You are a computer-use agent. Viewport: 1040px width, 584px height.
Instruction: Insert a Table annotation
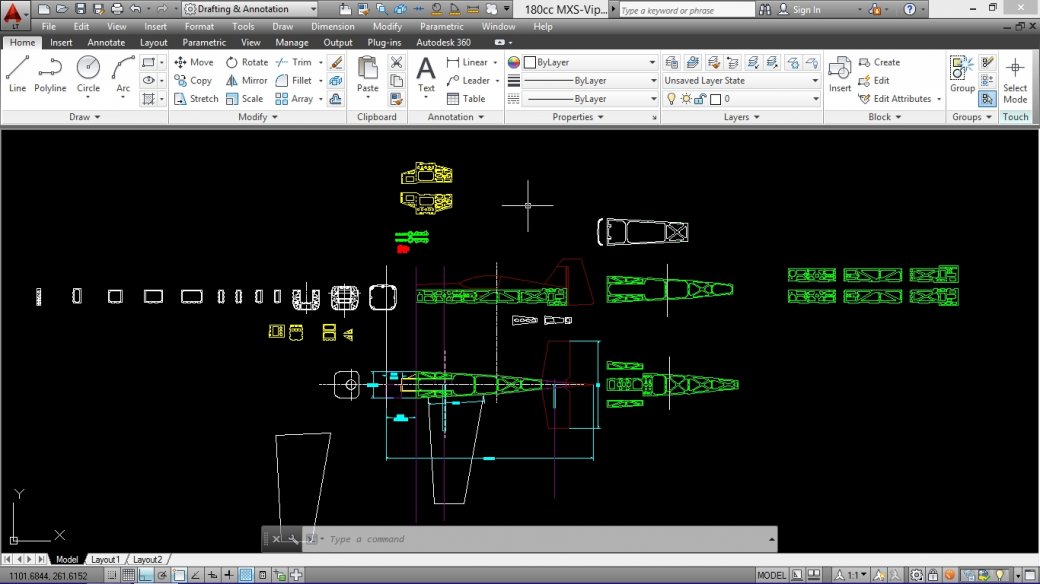click(x=466, y=99)
